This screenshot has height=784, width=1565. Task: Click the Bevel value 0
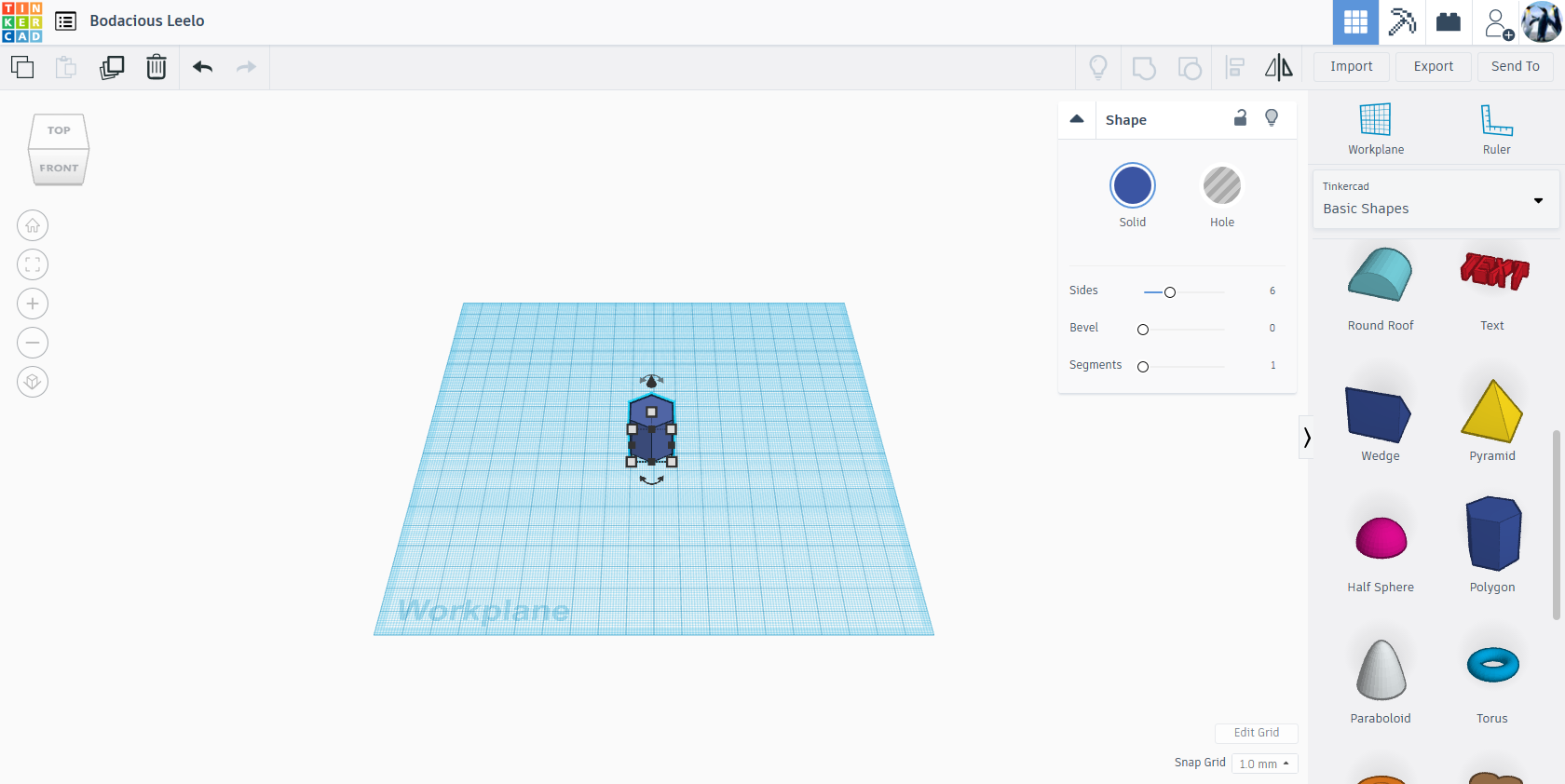point(1272,328)
